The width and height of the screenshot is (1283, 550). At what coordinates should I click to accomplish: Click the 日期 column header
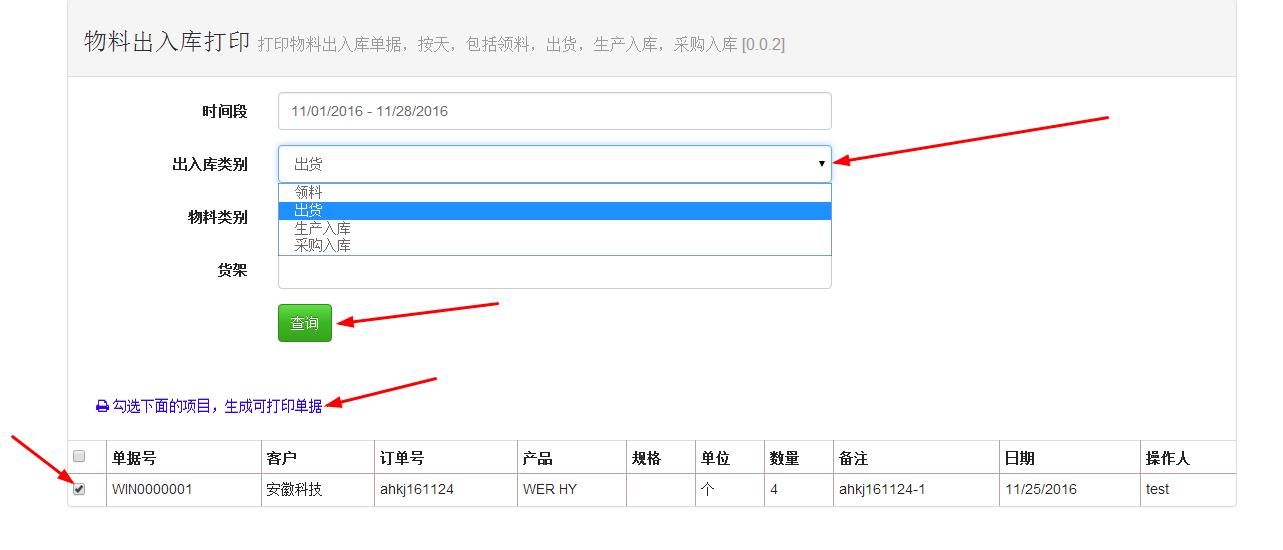[x=1020, y=458]
